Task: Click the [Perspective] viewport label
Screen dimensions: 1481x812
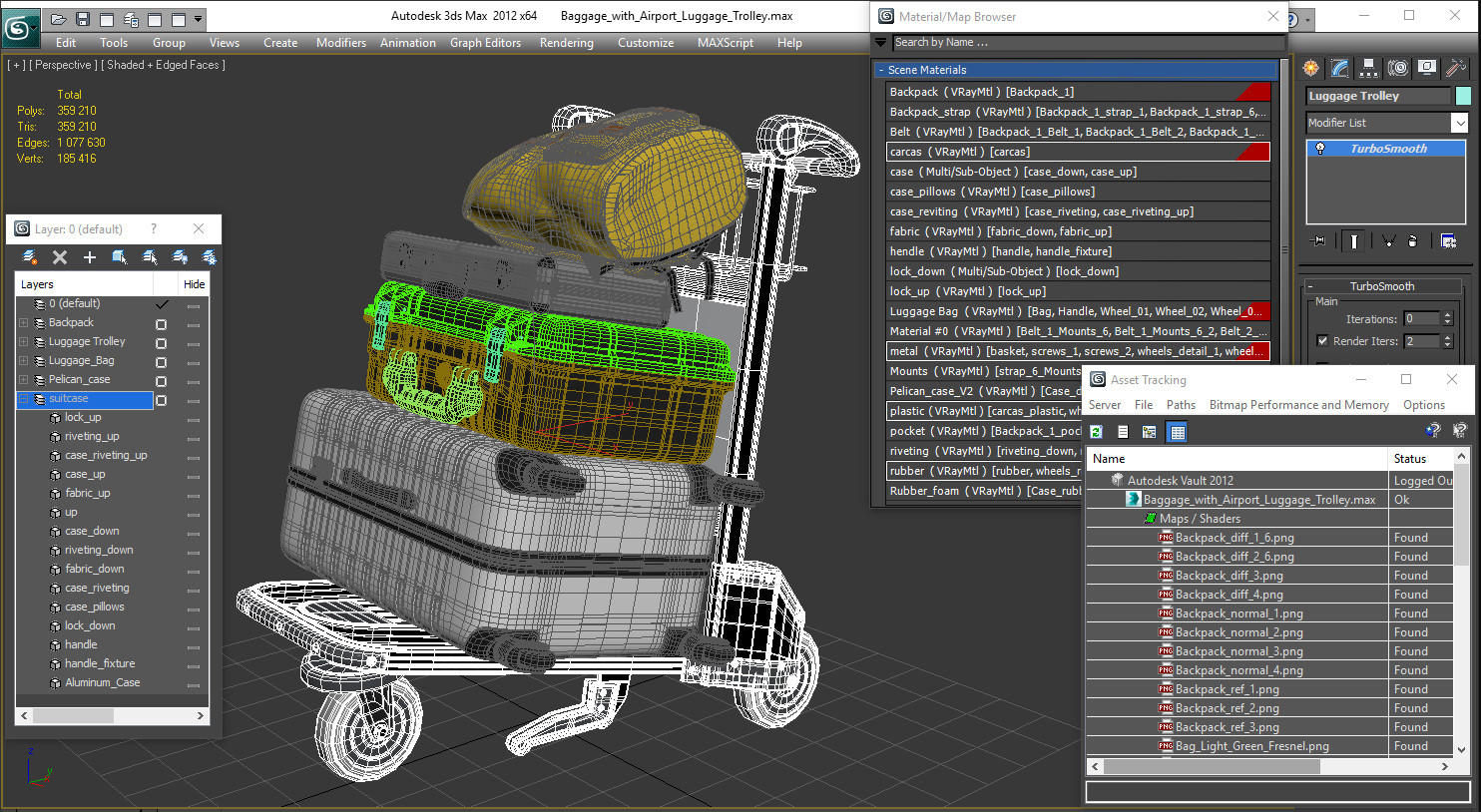Action: point(63,65)
